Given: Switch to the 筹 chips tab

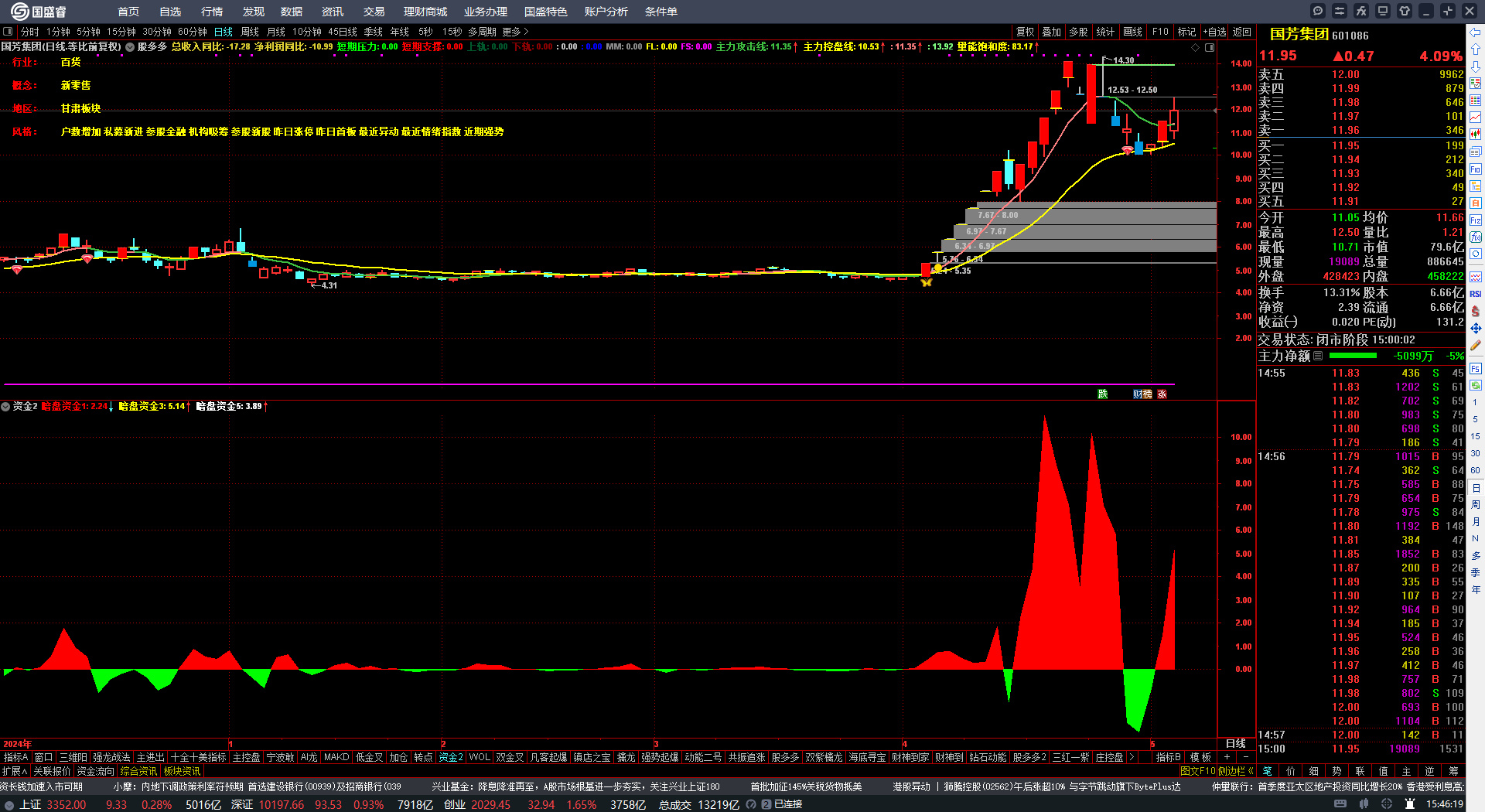Looking at the screenshot, I should tap(1453, 771).
